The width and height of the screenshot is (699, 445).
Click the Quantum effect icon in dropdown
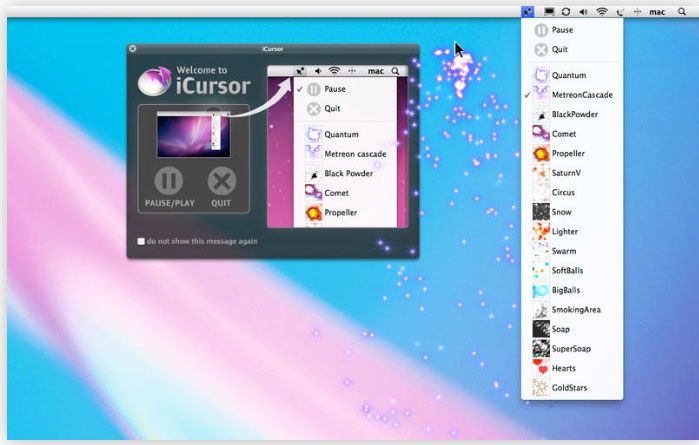(541, 76)
